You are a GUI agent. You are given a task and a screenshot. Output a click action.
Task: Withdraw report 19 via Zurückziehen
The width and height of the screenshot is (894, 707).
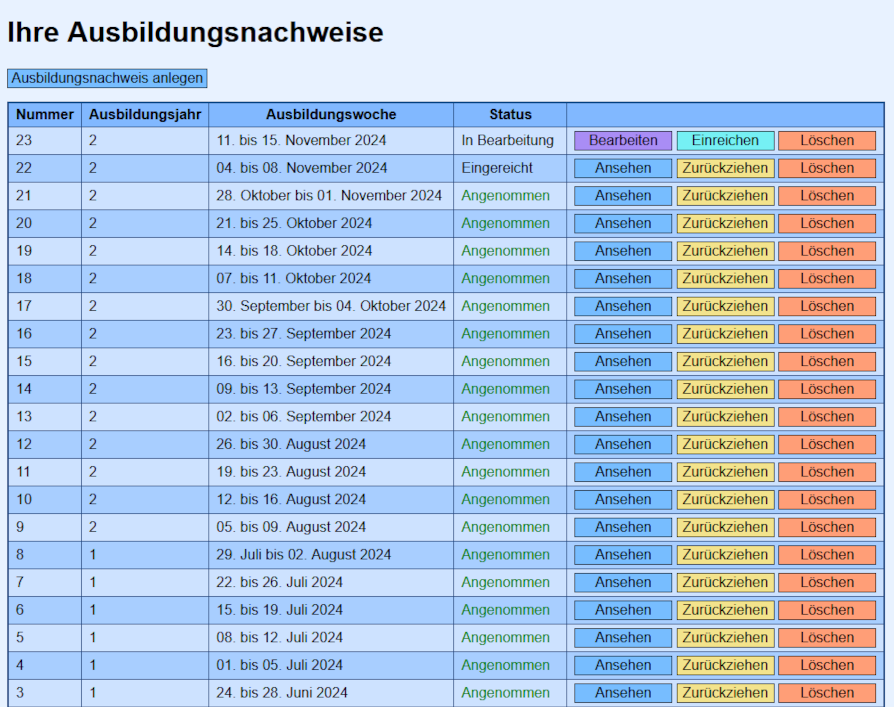tap(725, 251)
